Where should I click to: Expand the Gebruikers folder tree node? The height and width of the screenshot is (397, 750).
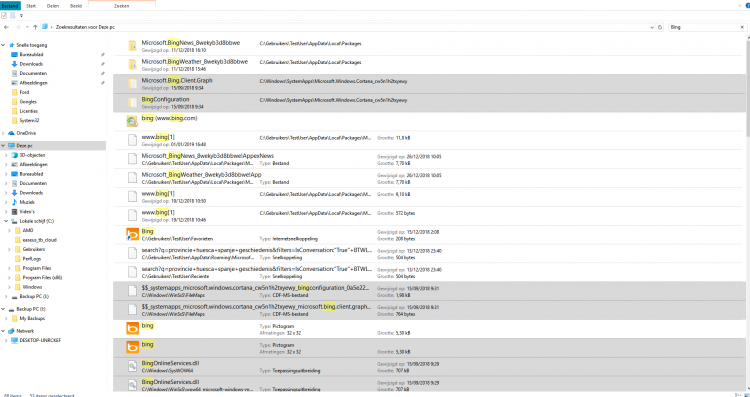tap(10, 249)
